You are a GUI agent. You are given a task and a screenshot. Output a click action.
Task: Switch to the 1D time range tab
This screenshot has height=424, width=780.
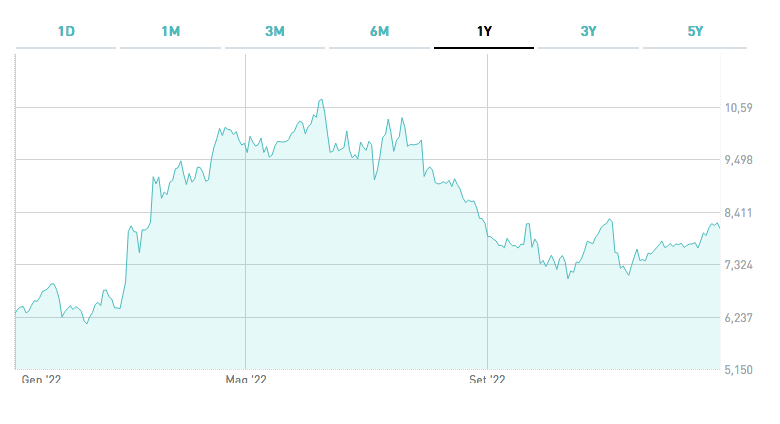coord(66,31)
